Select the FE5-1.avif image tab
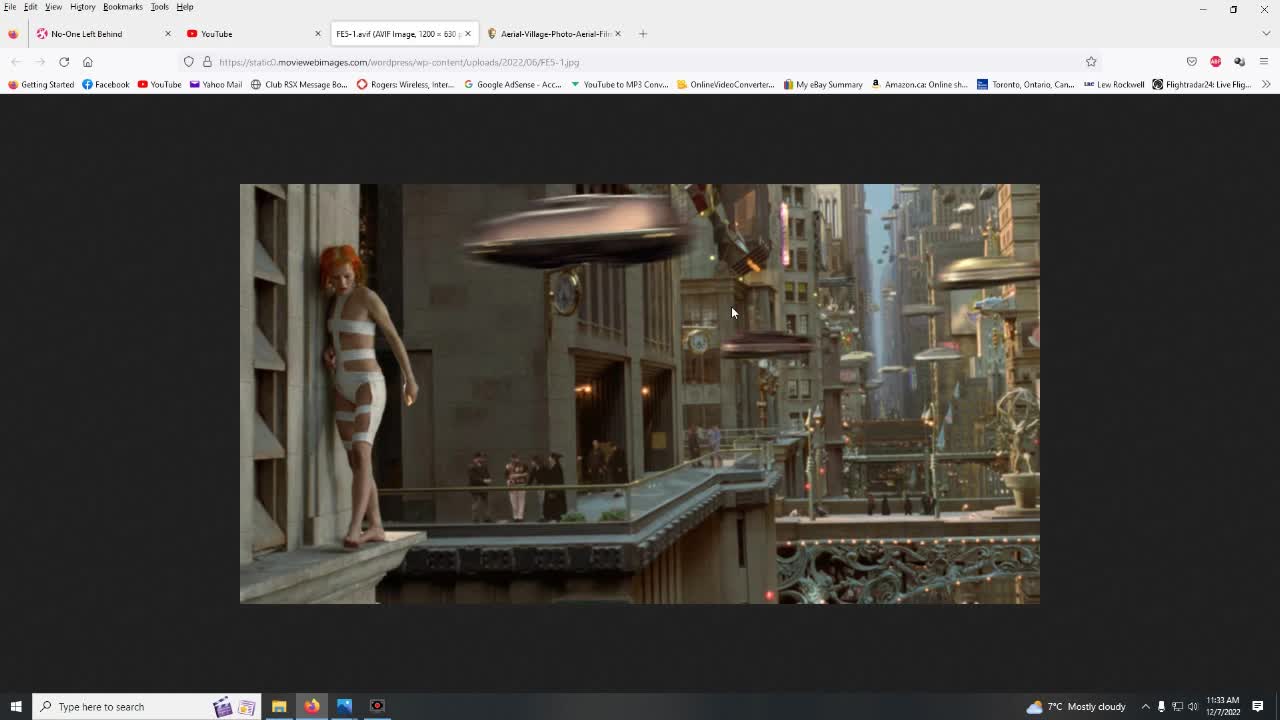This screenshot has width=1280, height=720. pos(397,34)
